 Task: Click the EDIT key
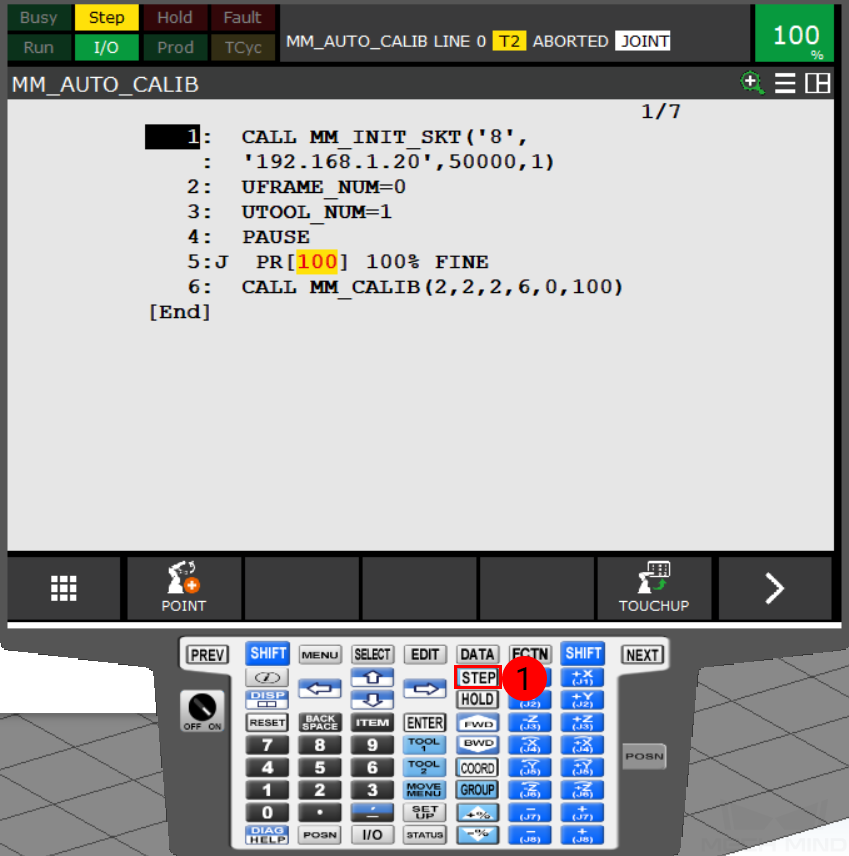coord(425,654)
